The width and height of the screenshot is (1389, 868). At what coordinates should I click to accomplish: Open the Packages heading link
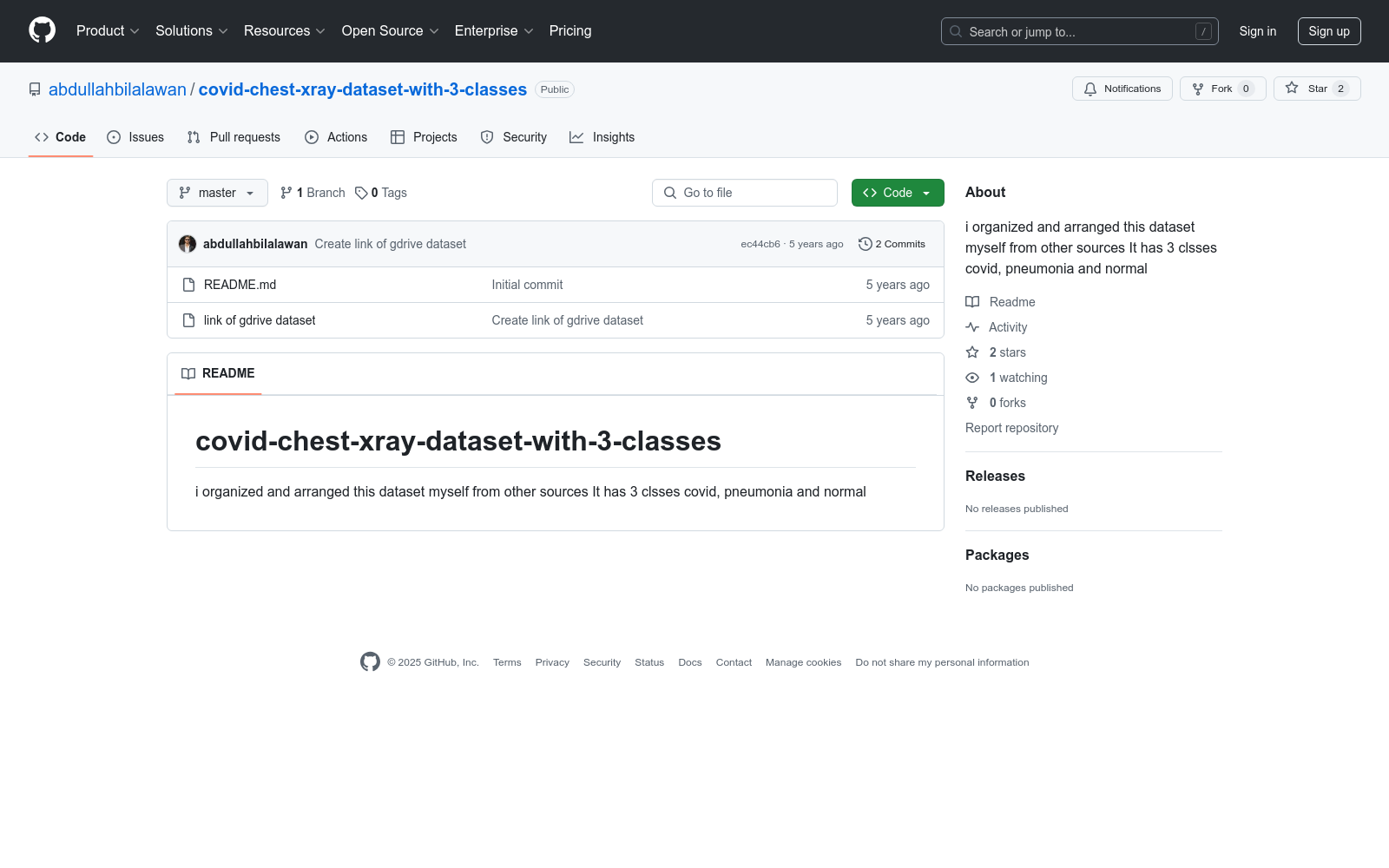point(997,555)
